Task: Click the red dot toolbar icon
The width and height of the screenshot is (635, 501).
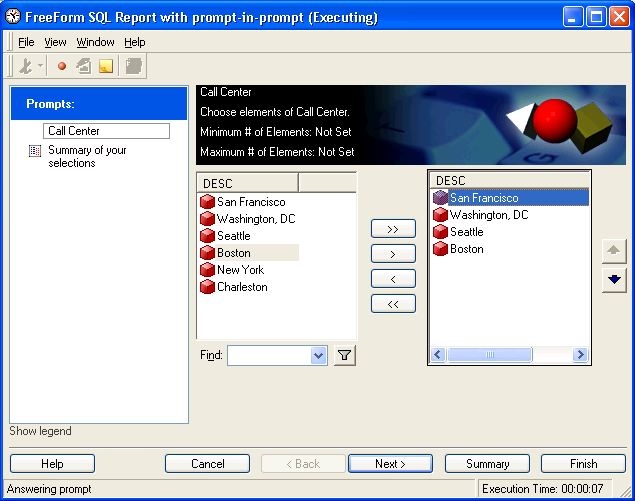Action: (62, 67)
